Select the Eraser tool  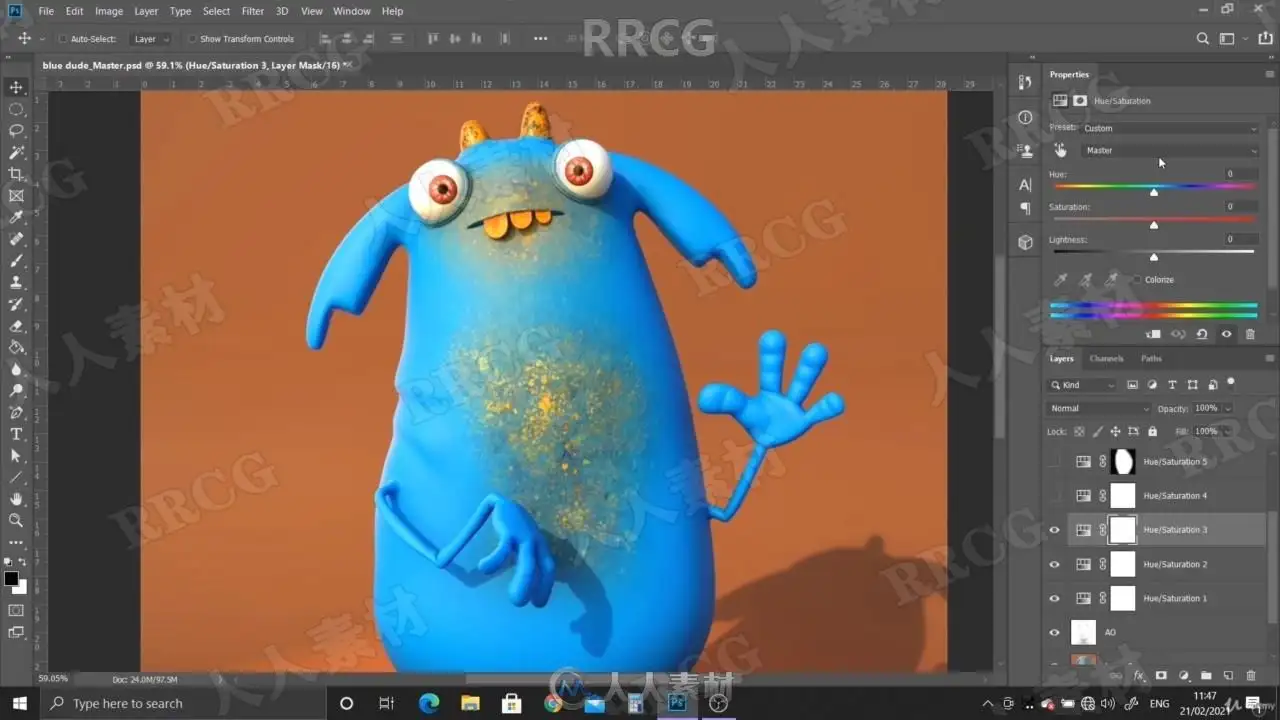tap(16, 326)
